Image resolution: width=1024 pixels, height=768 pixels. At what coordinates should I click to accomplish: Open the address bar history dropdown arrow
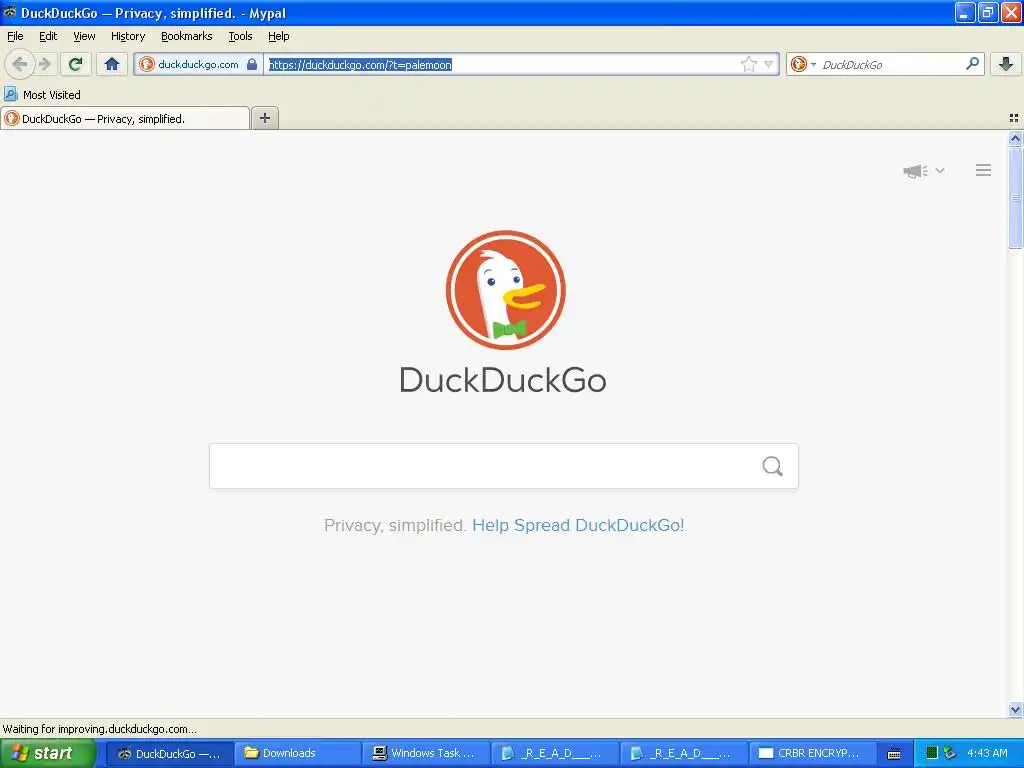point(769,64)
